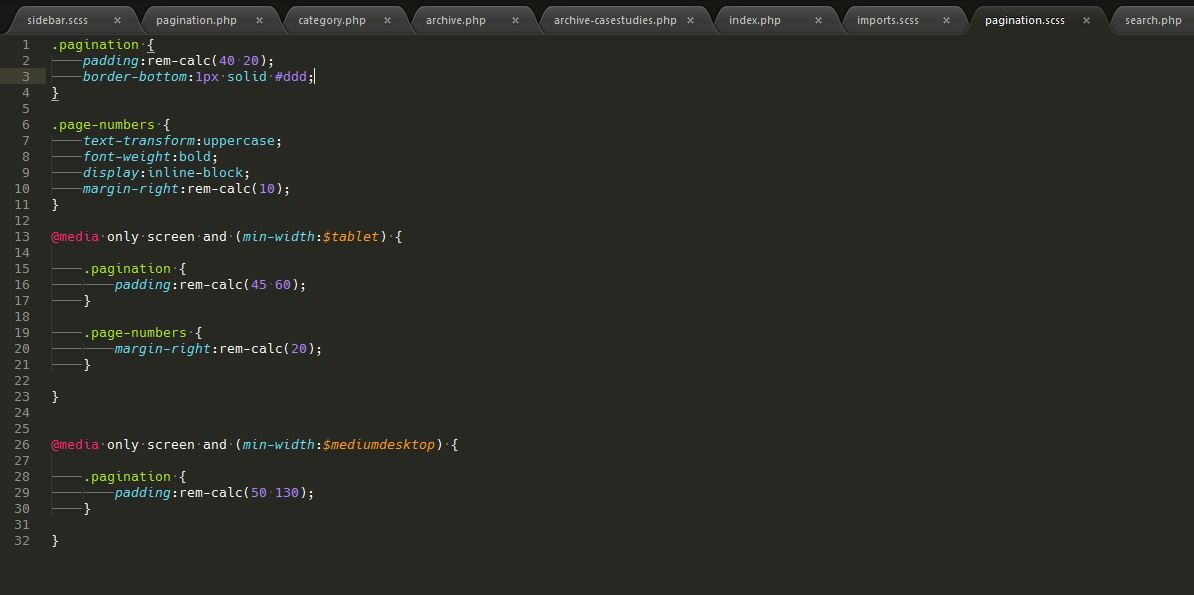Image resolution: width=1194 pixels, height=595 pixels.
Task: Switch to the category.php tab
Action: pyautogui.click(x=331, y=21)
